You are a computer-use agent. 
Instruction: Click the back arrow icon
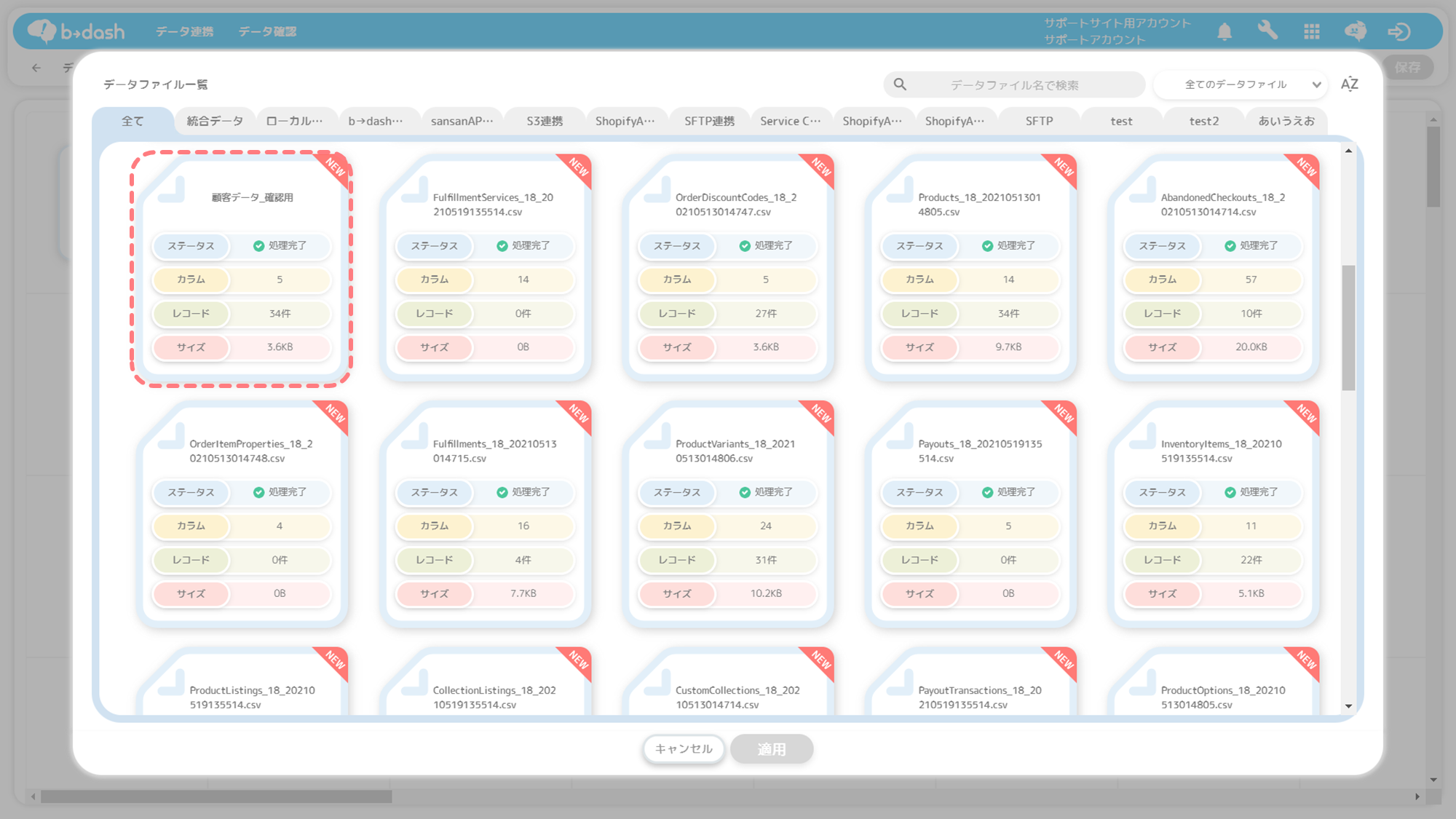point(36,68)
